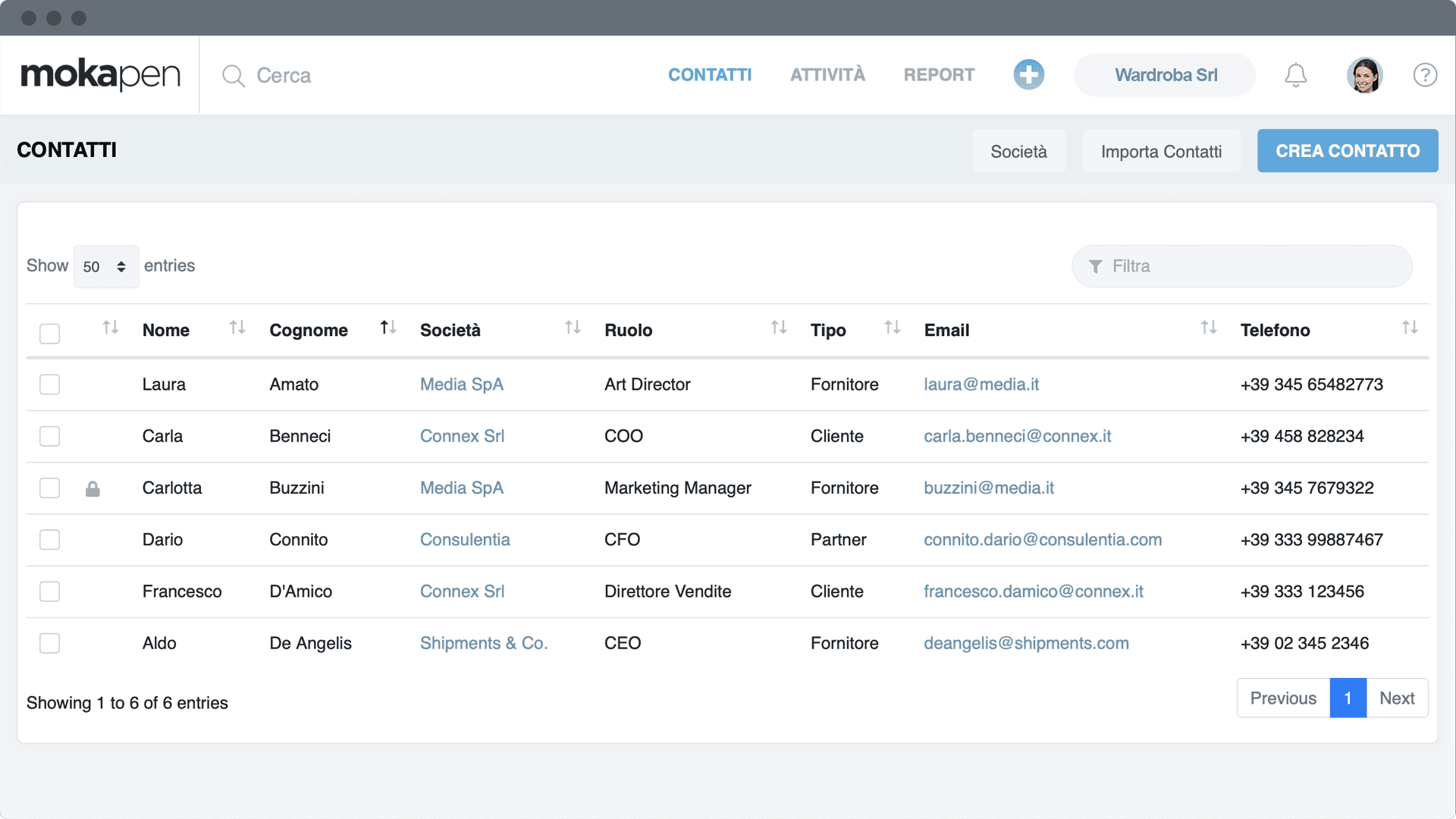The image size is (1456, 819).
Task: Click the lock icon beside Carlotta
Action: point(93,489)
